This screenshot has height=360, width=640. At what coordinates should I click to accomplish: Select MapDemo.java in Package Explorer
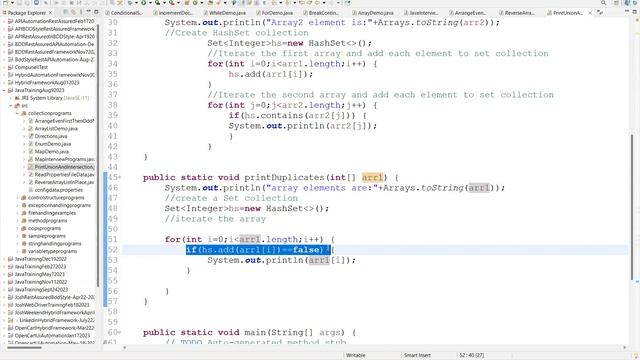49,151
